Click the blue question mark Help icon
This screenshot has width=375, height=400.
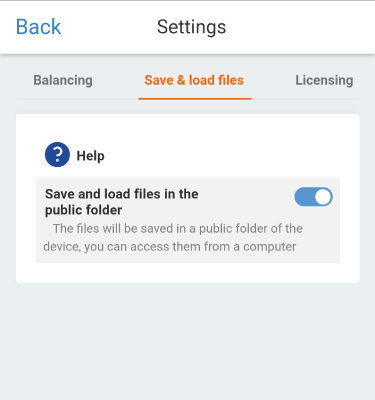click(x=57, y=155)
